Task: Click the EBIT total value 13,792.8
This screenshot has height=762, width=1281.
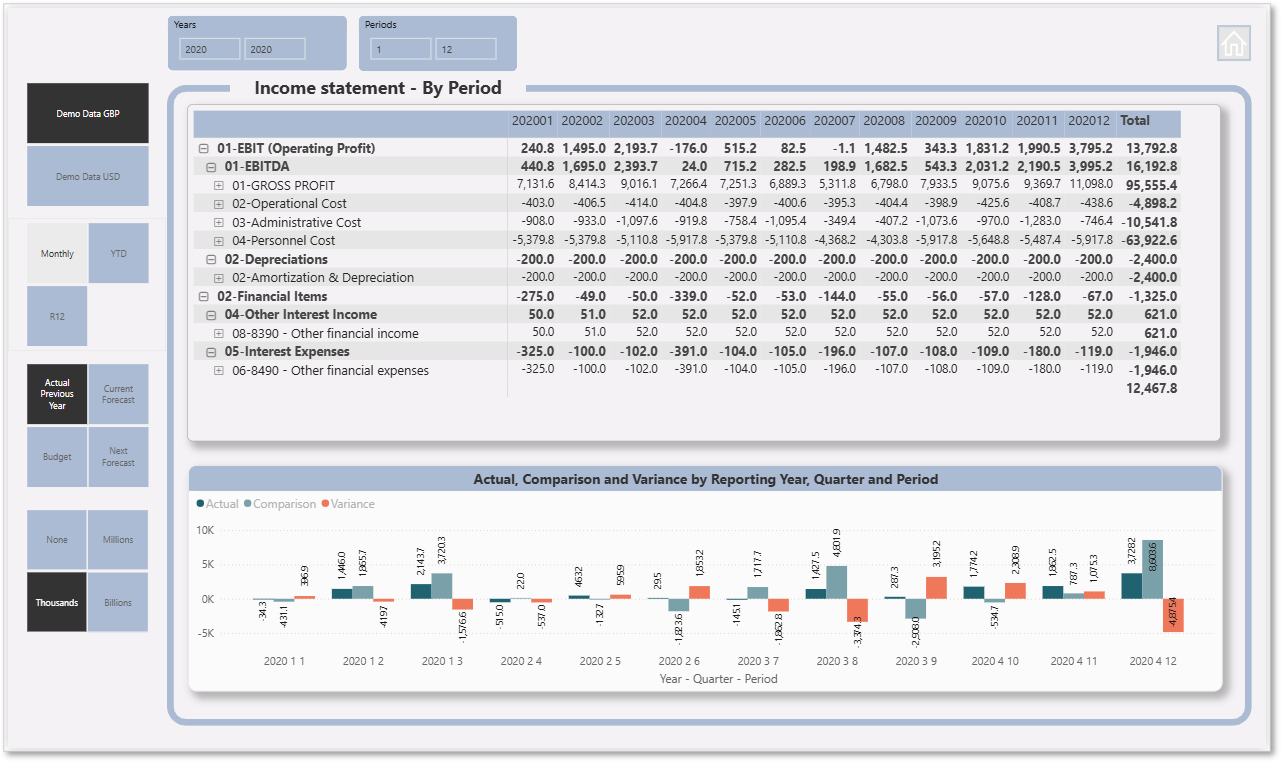Action: (x=1152, y=148)
